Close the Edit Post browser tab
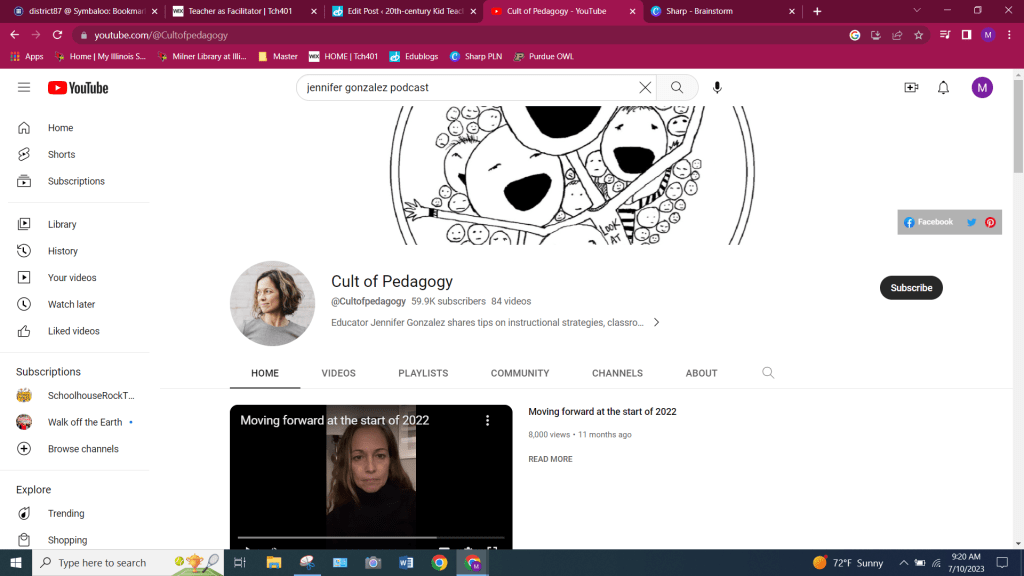 coord(473,11)
